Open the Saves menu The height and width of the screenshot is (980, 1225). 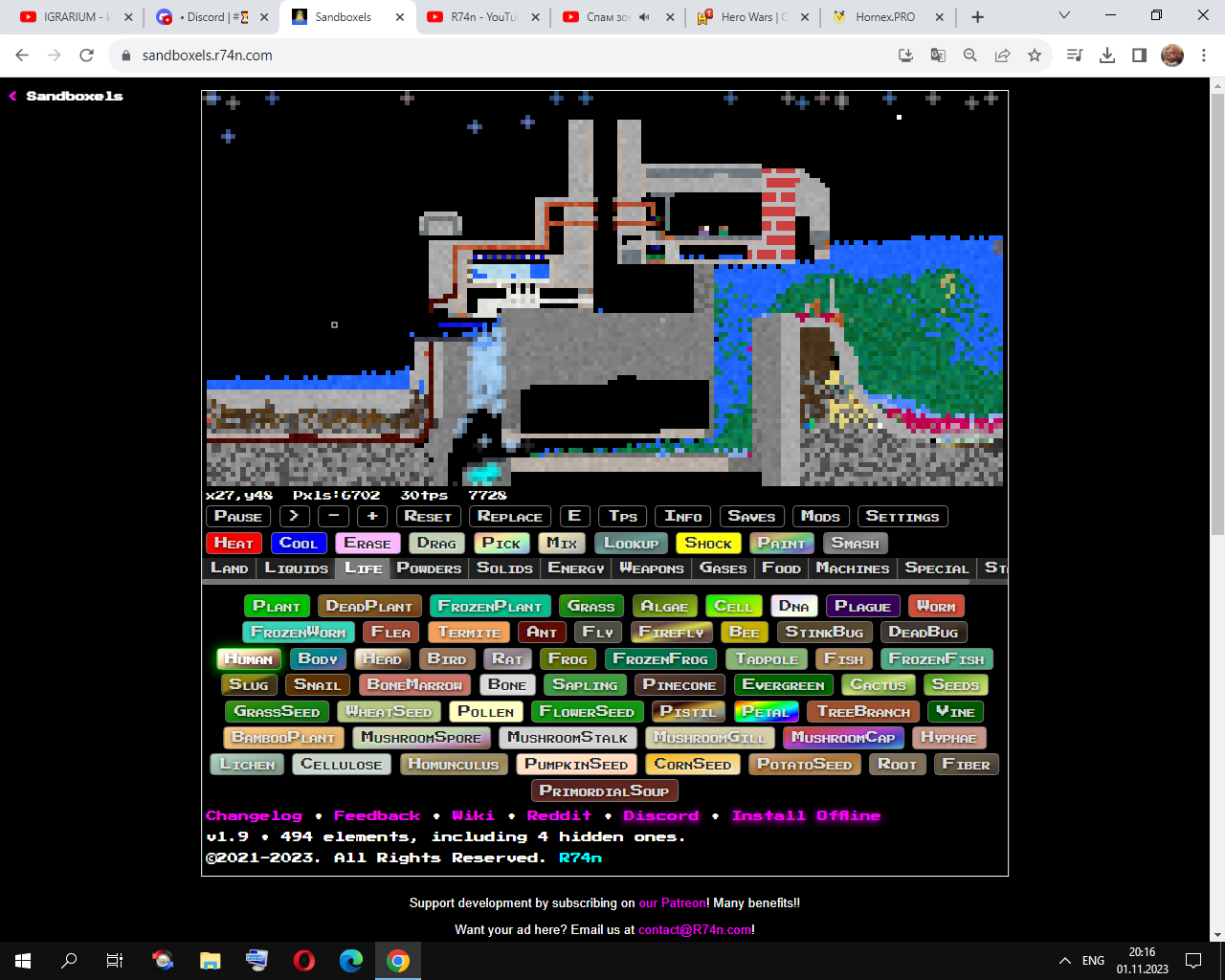(x=752, y=517)
